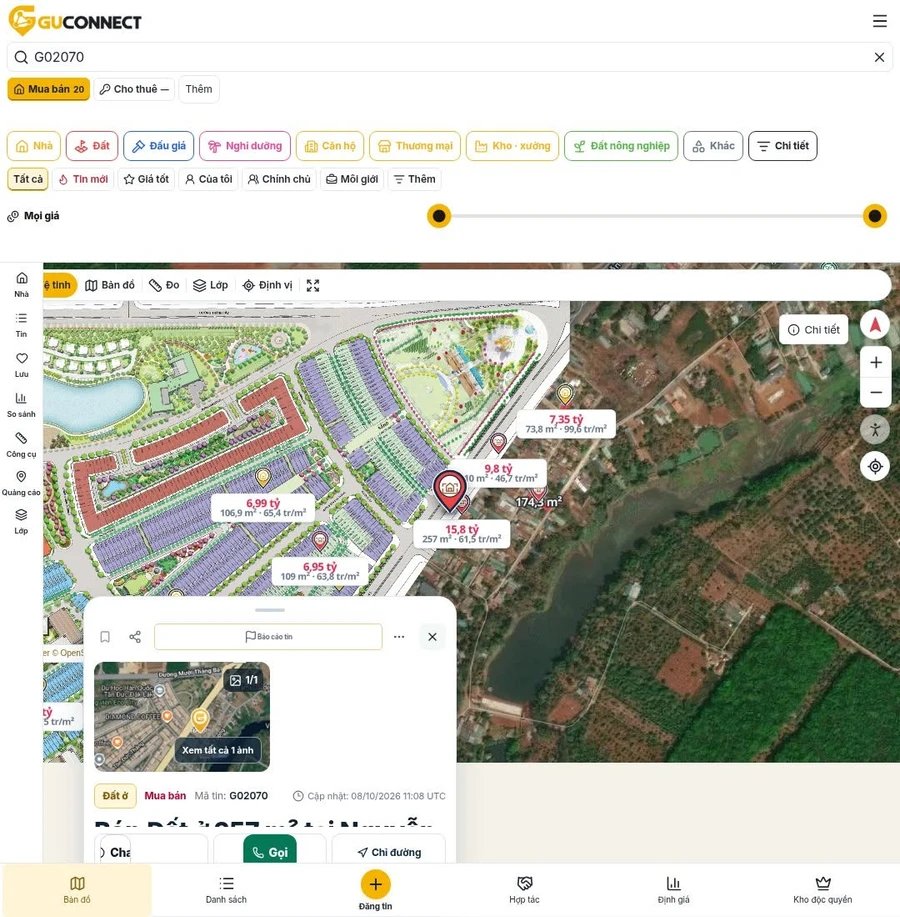Center map on my location
This screenshot has width=900, height=917.
click(875, 467)
